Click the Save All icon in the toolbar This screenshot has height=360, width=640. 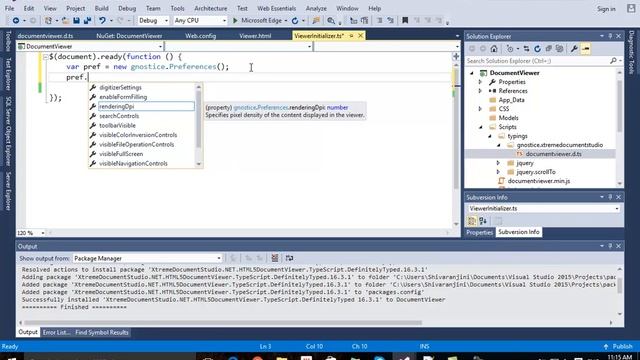[87, 20]
